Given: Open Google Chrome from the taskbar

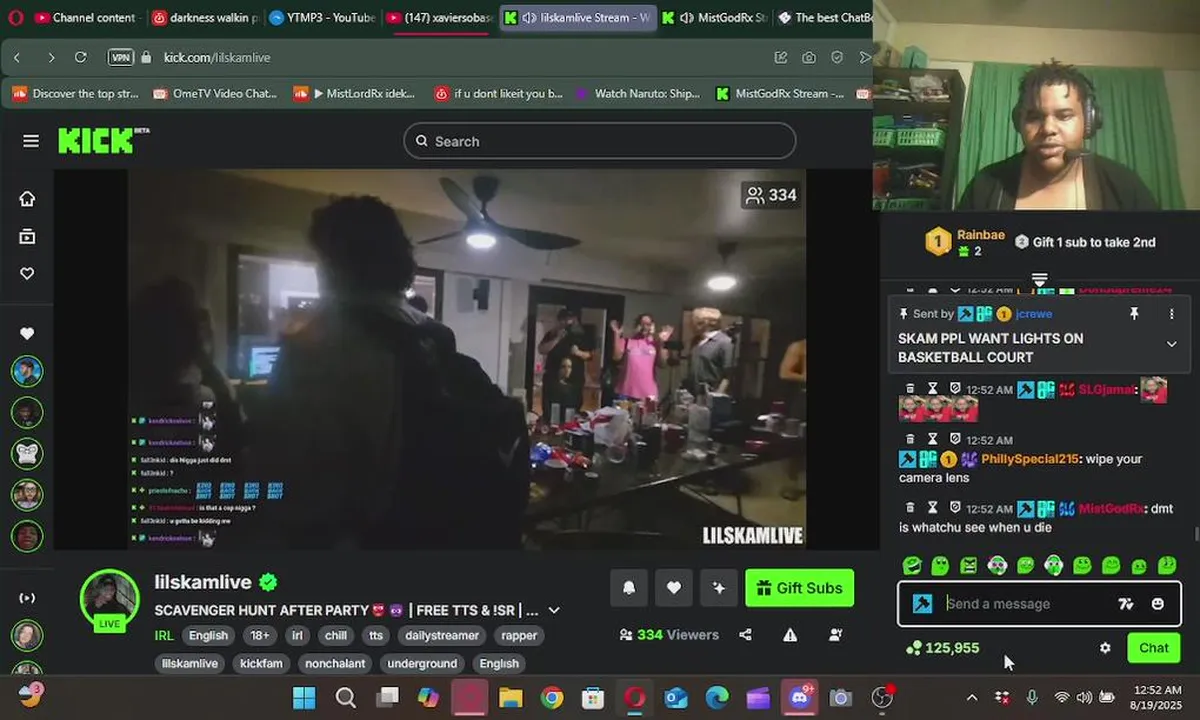Looking at the screenshot, I should tap(552, 698).
